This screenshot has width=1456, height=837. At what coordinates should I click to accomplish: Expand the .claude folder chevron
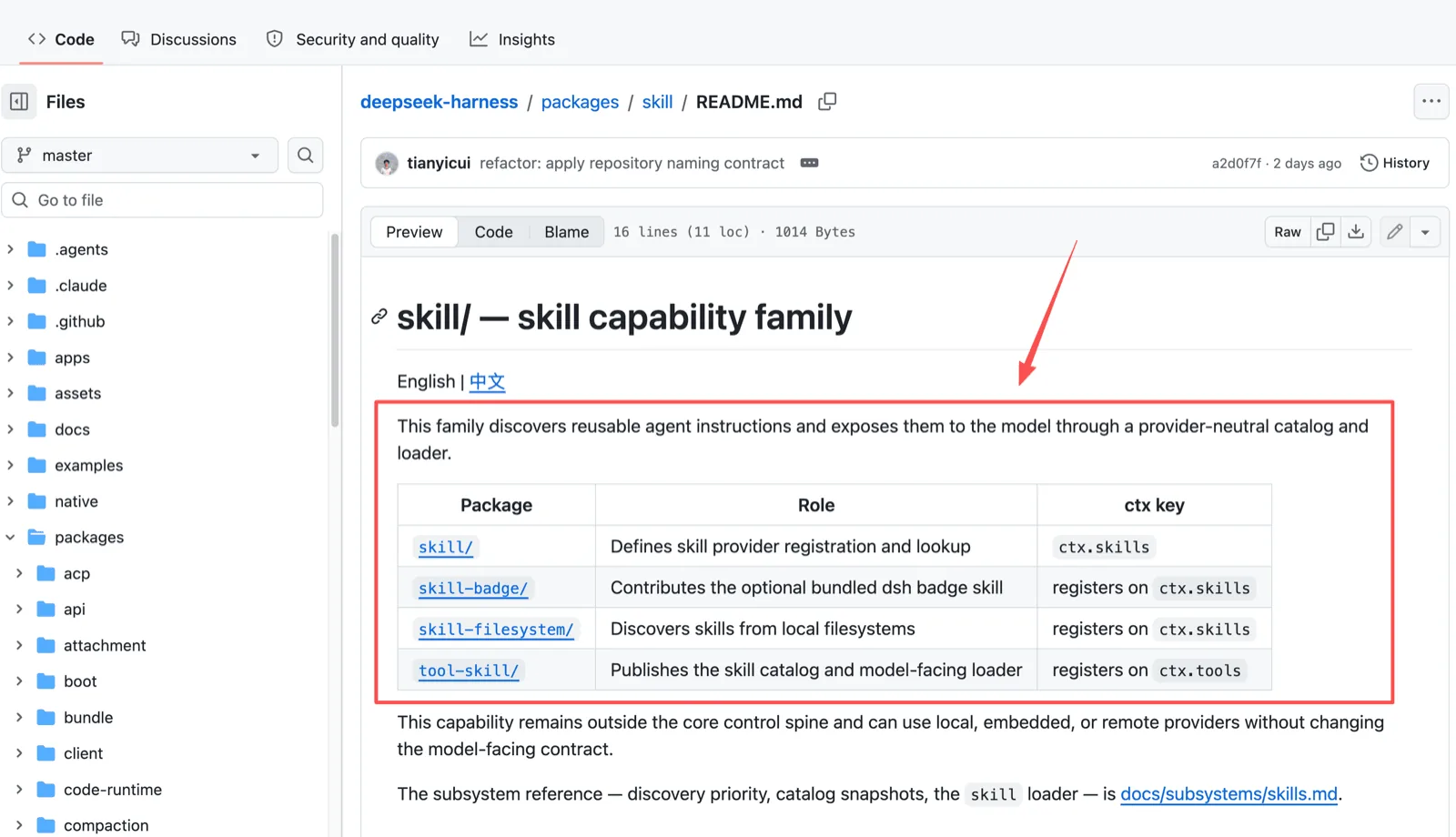[x=11, y=286]
